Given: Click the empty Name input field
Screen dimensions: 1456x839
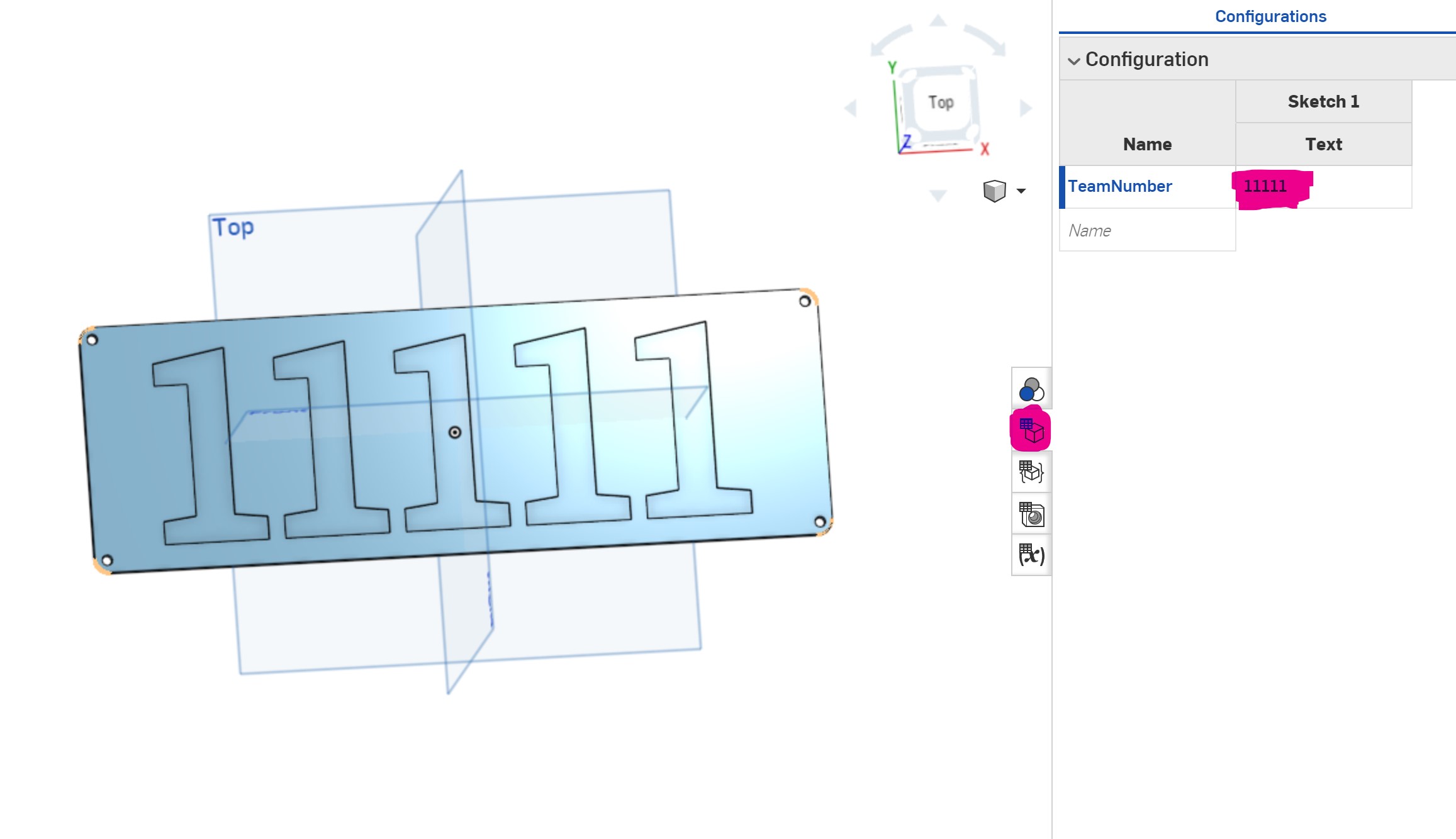Looking at the screenshot, I should [1146, 230].
